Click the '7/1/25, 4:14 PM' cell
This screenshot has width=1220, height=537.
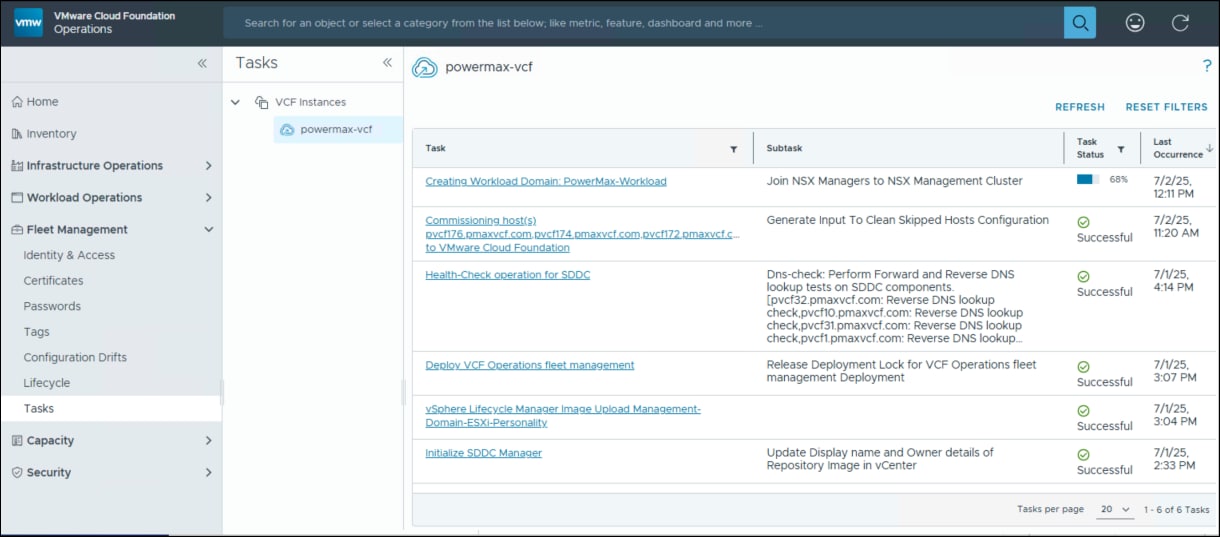click(x=1173, y=282)
